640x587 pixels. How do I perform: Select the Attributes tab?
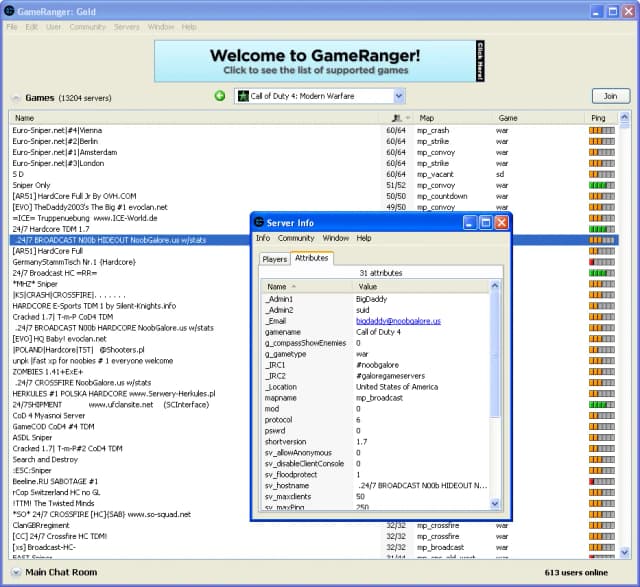coord(311,258)
